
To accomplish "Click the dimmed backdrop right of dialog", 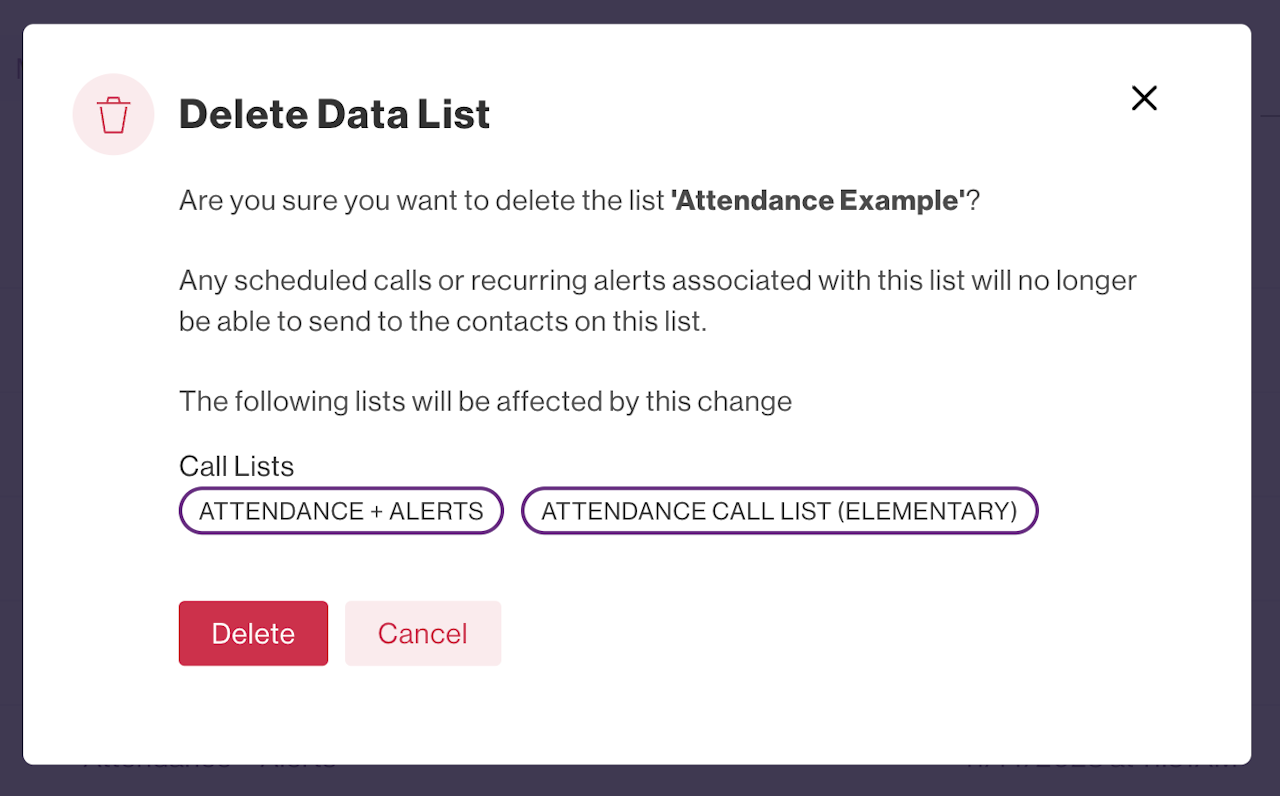I will coord(1265,400).
